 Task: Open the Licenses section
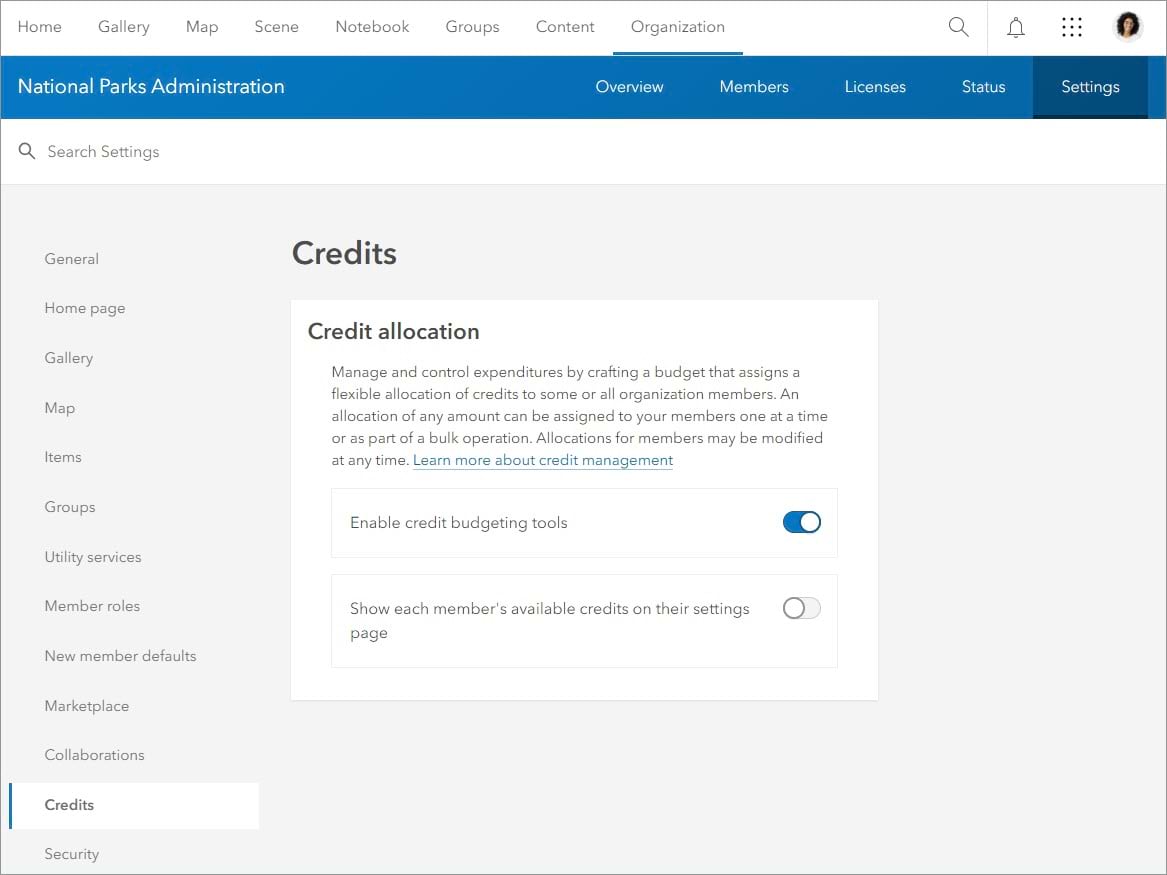point(875,87)
